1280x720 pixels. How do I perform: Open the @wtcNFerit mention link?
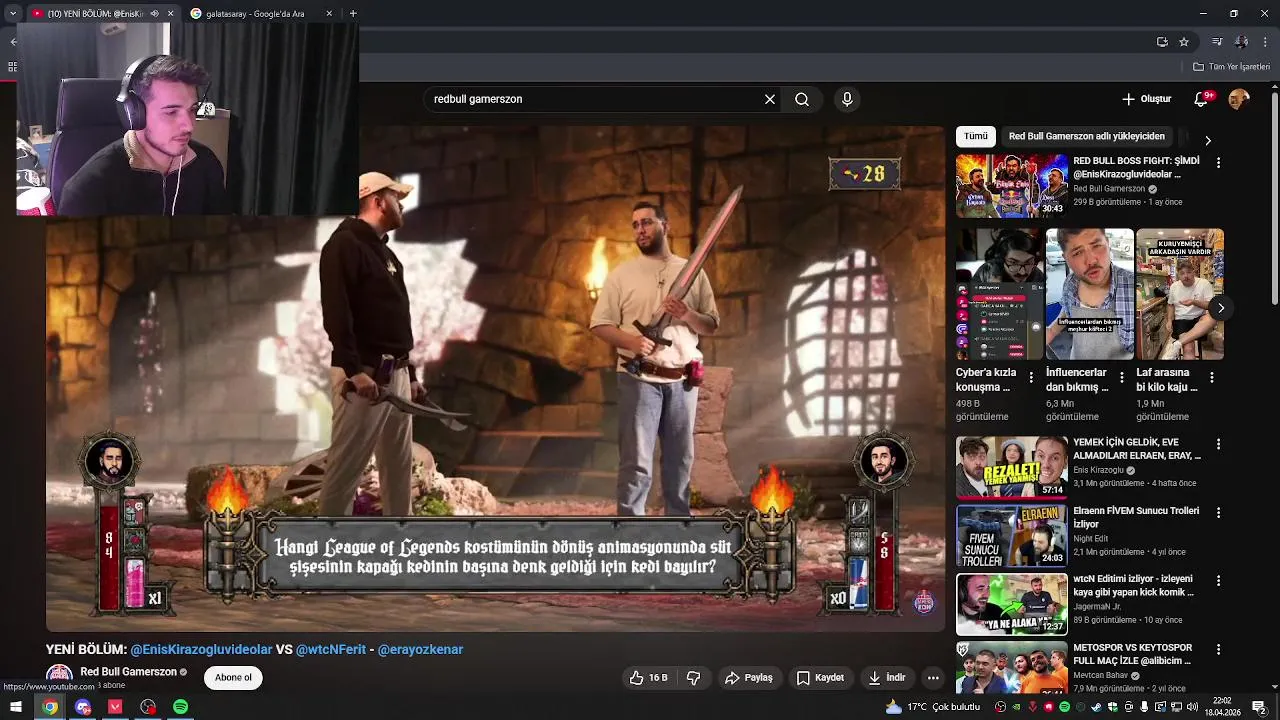pos(331,649)
